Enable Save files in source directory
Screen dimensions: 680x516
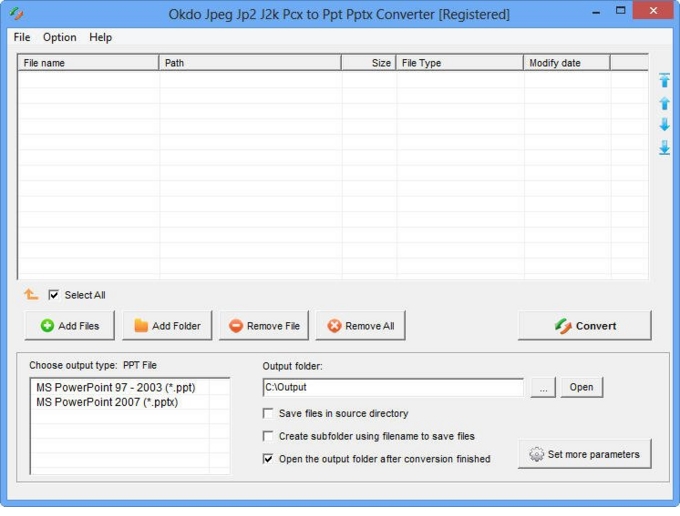pos(268,413)
